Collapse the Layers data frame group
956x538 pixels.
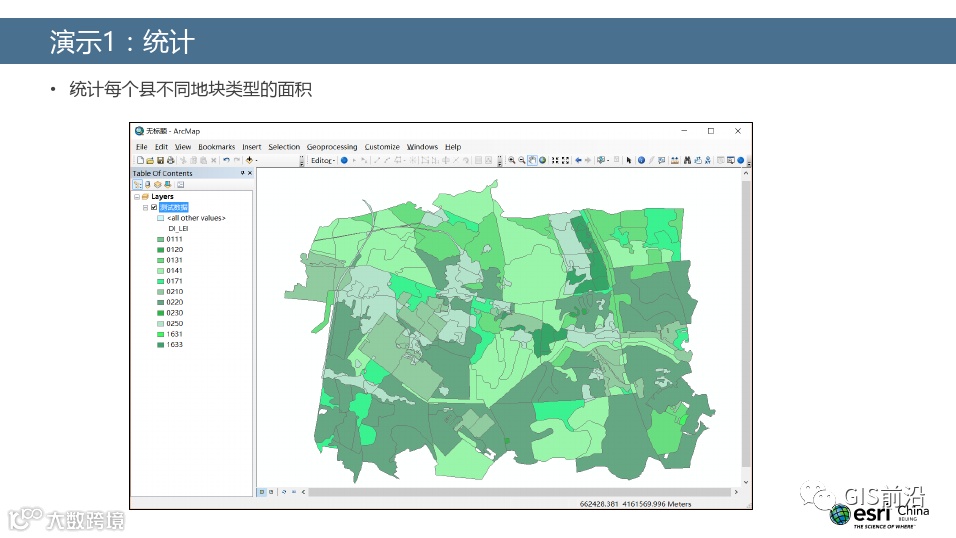[136, 197]
